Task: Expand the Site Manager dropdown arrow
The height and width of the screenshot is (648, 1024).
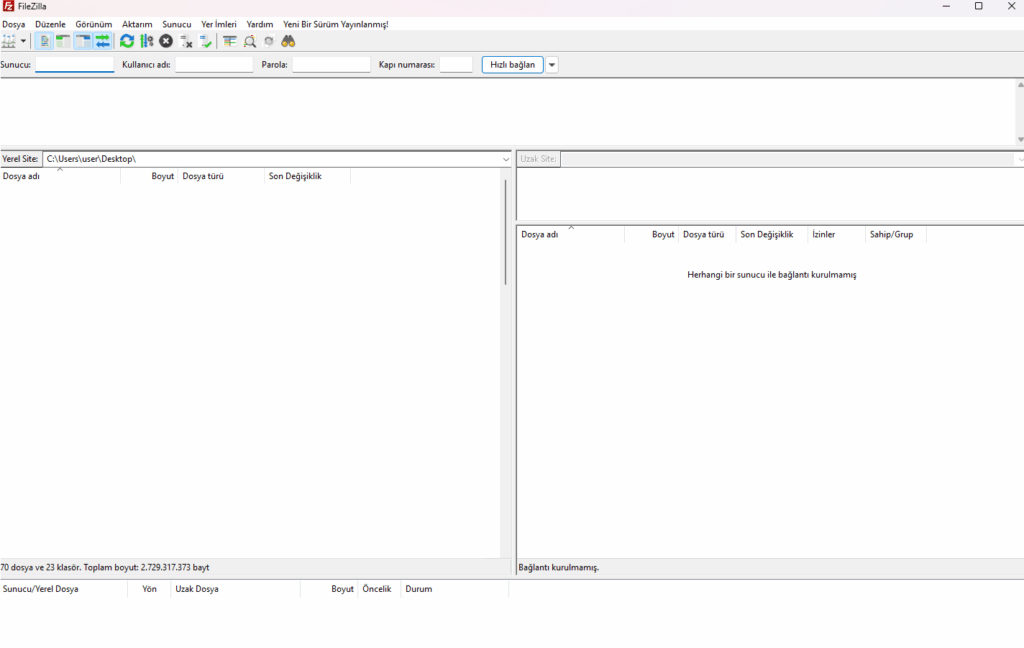Action: coord(24,42)
